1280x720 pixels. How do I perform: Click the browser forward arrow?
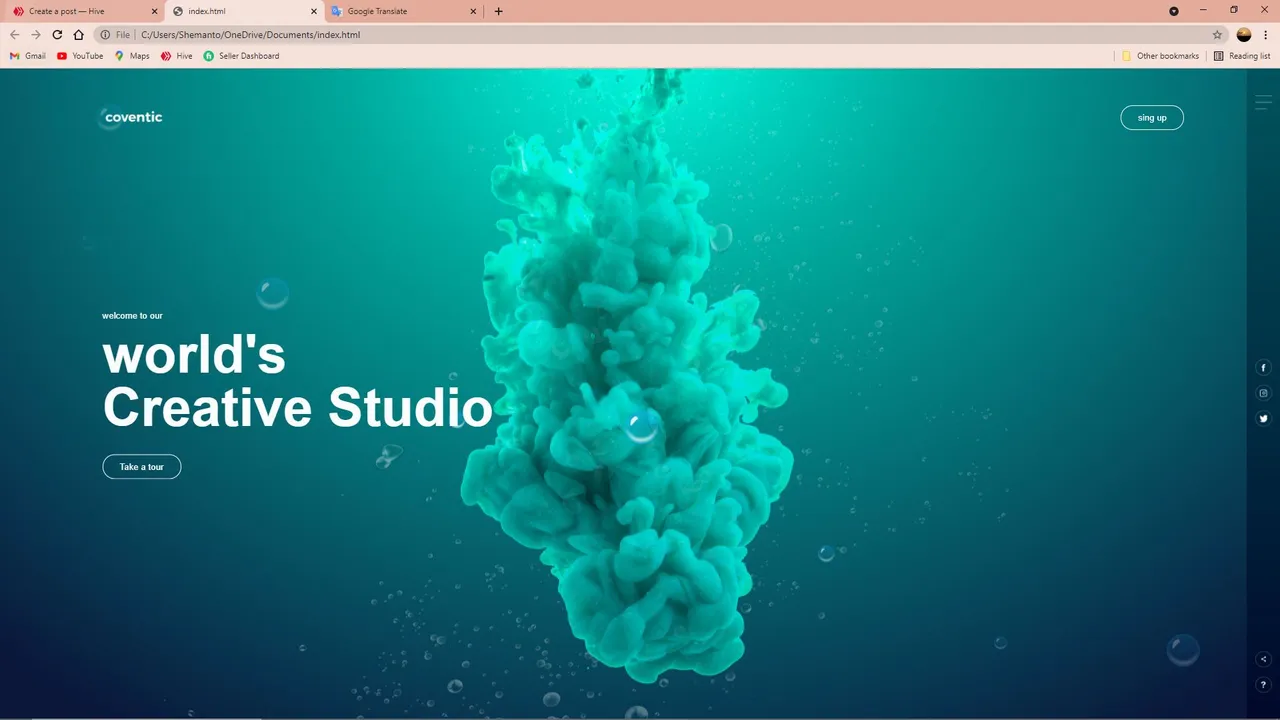[36, 35]
